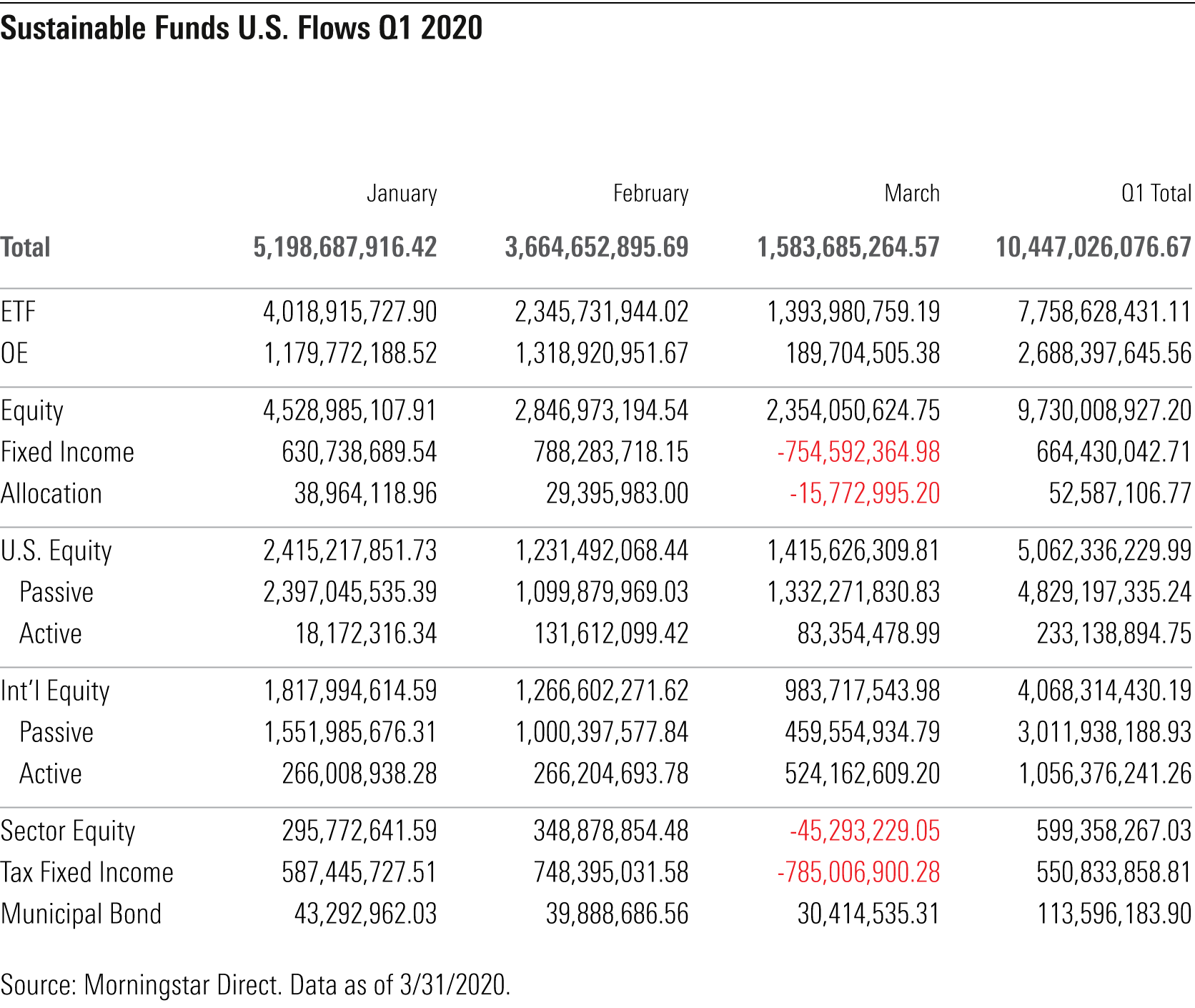Click the March column header
Screen dimensions: 1195x1008
click(911, 193)
